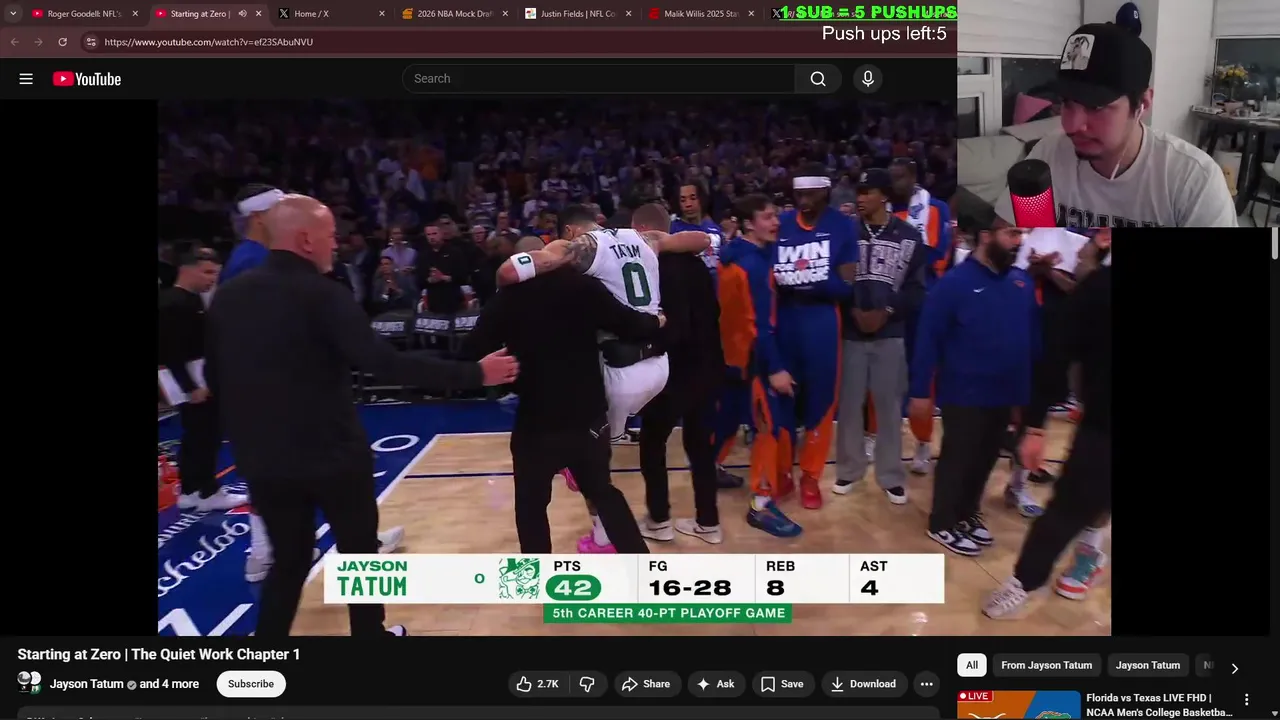Click the channel avatar icons
The height and width of the screenshot is (720, 1280).
click(x=29, y=683)
